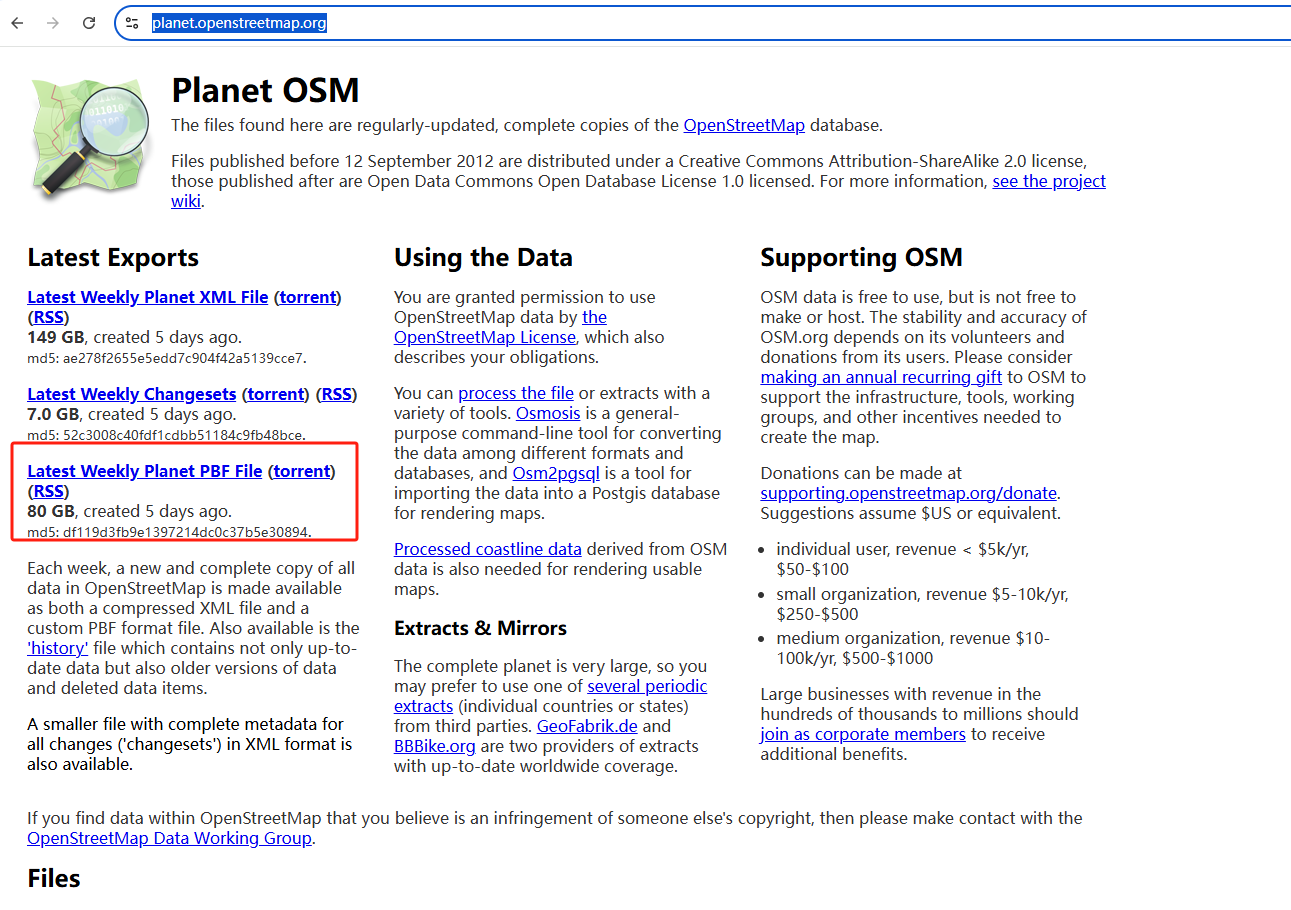Follow the 'process the file' link

(517, 393)
